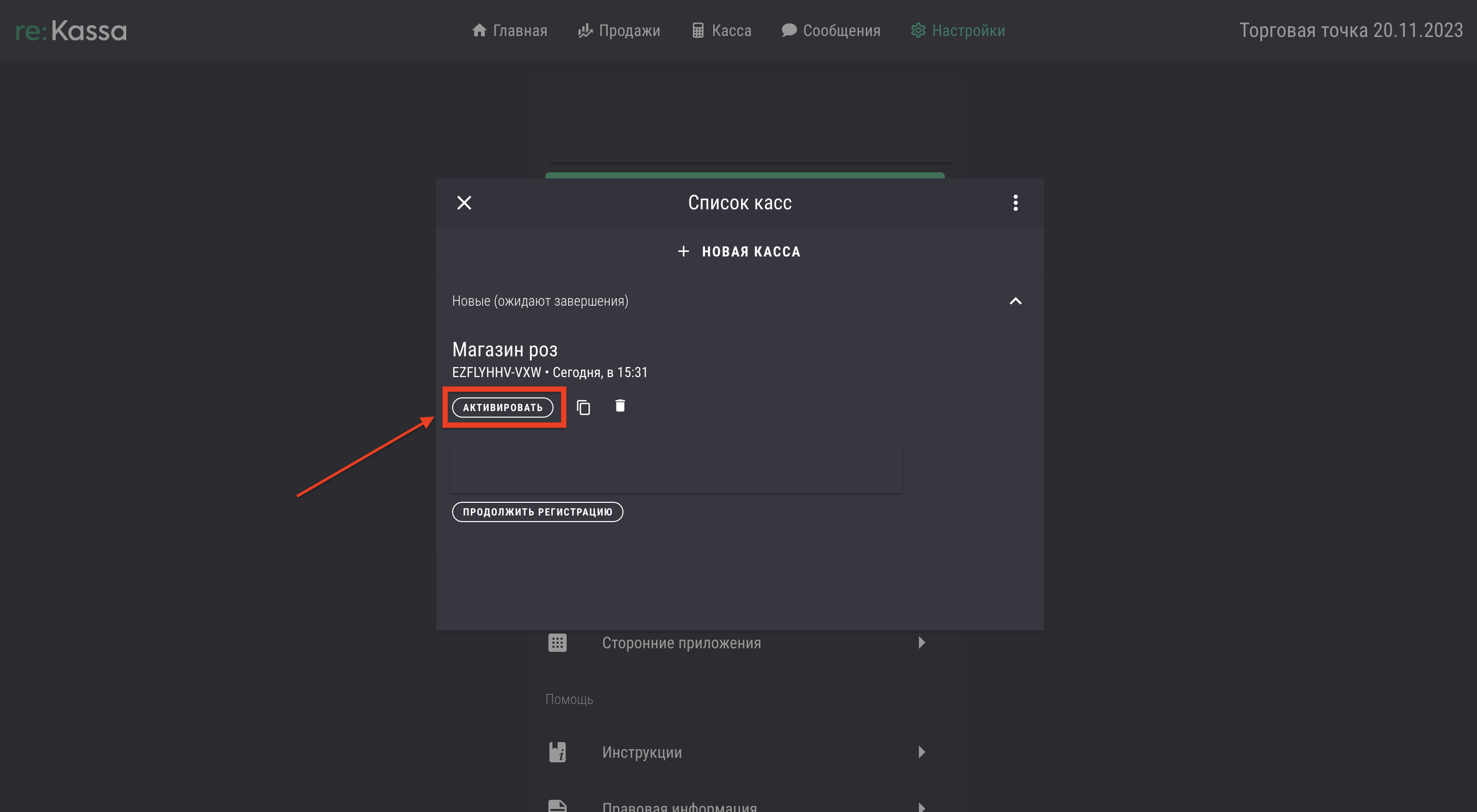Expand the Сторонние приложения arrow
The width and height of the screenshot is (1477, 812).
point(921,642)
